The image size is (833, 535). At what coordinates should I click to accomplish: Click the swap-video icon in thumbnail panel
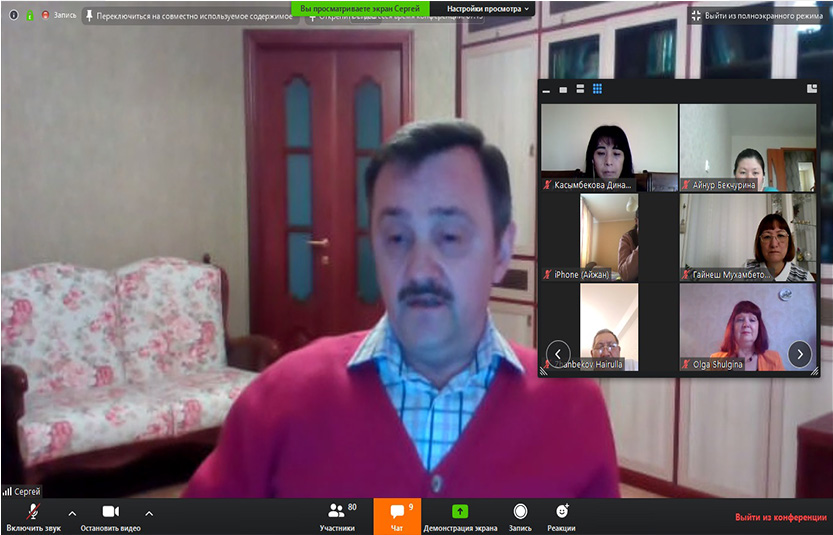pyautogui.click(x=811, y=89)
